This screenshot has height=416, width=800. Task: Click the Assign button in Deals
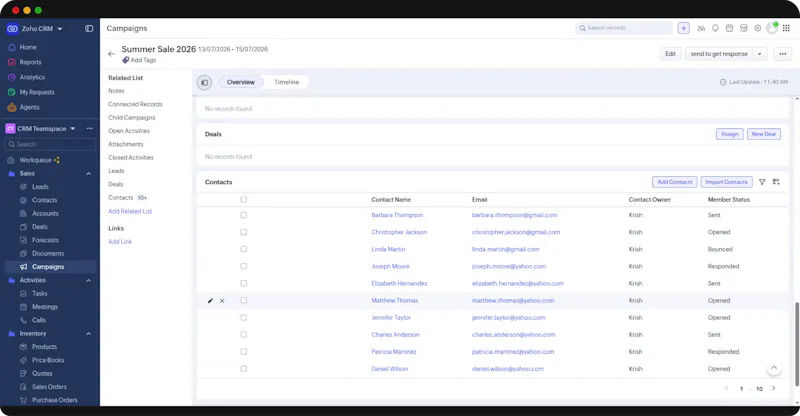point(730,134)
